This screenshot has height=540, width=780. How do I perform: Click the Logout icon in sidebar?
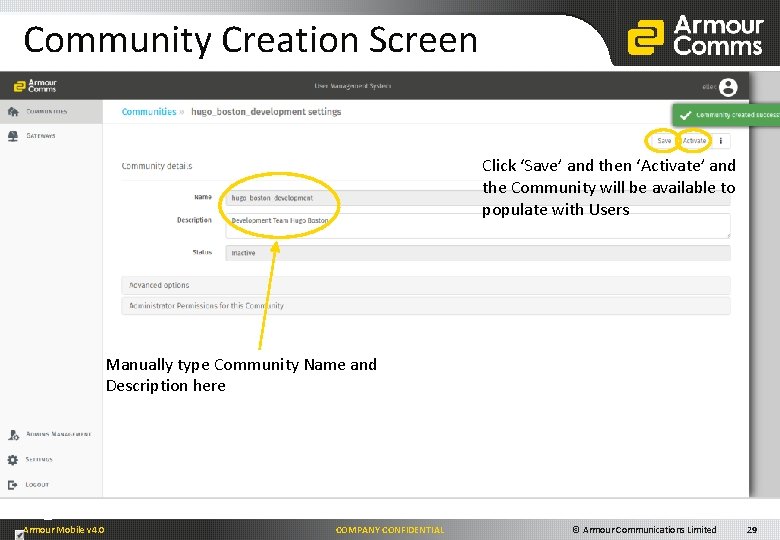click(12, 485)
